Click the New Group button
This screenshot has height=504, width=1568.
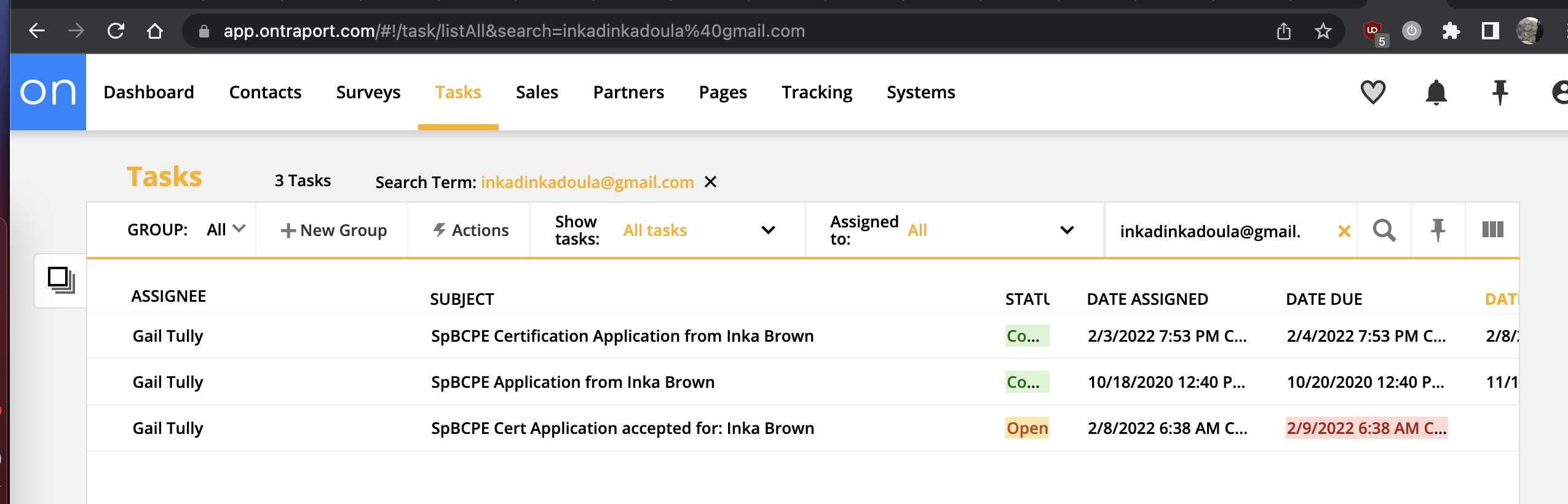click(x=334, y=230)
